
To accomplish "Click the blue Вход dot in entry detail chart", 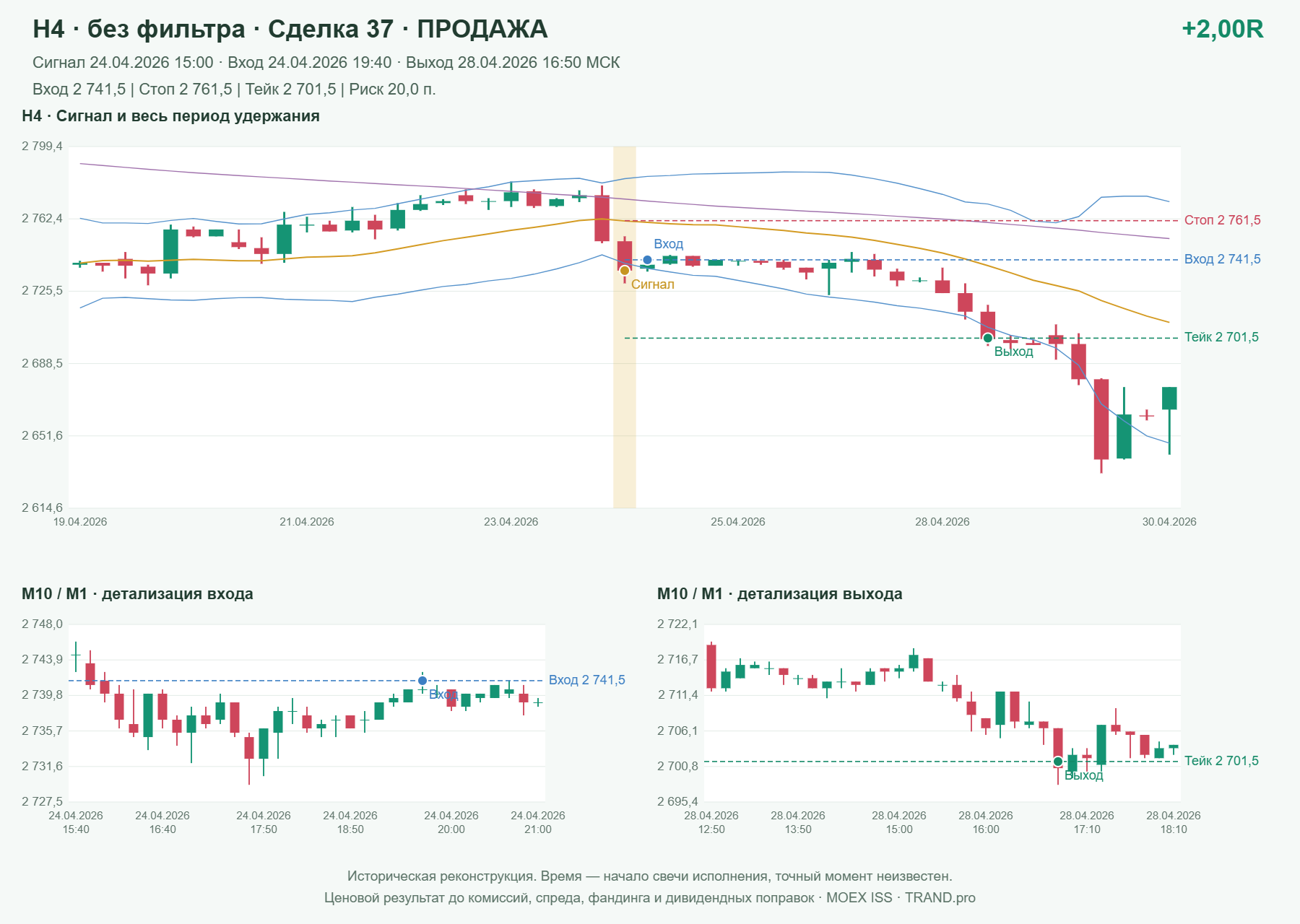I will tap(422, 681).
